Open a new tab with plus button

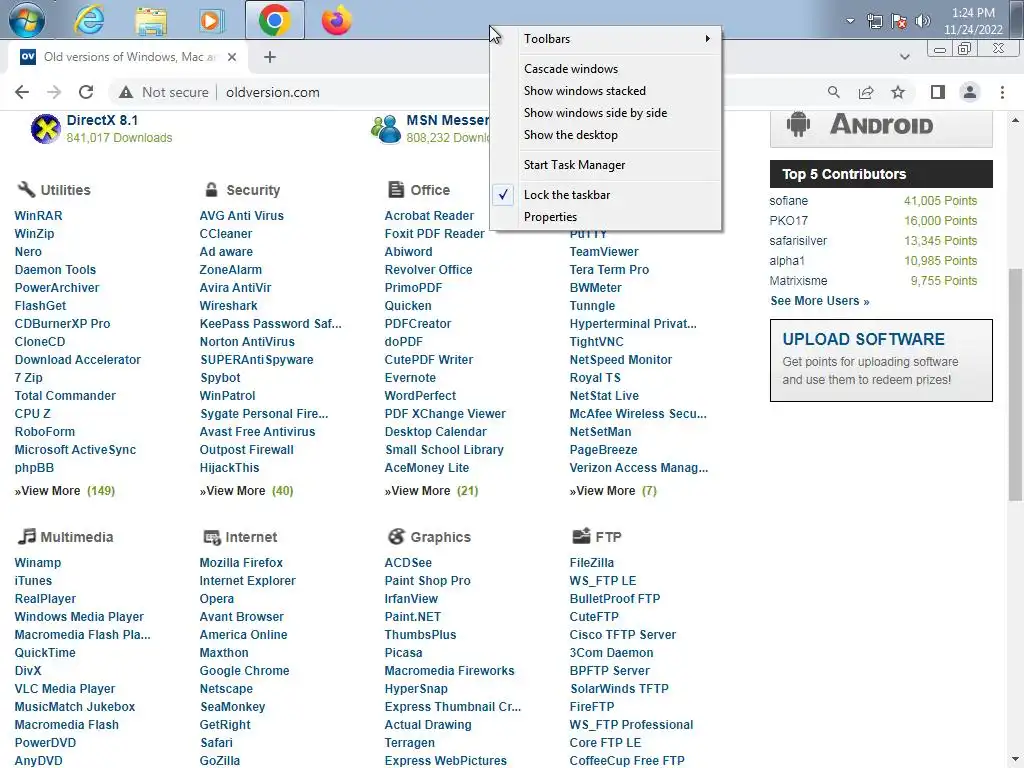[270, 57]
